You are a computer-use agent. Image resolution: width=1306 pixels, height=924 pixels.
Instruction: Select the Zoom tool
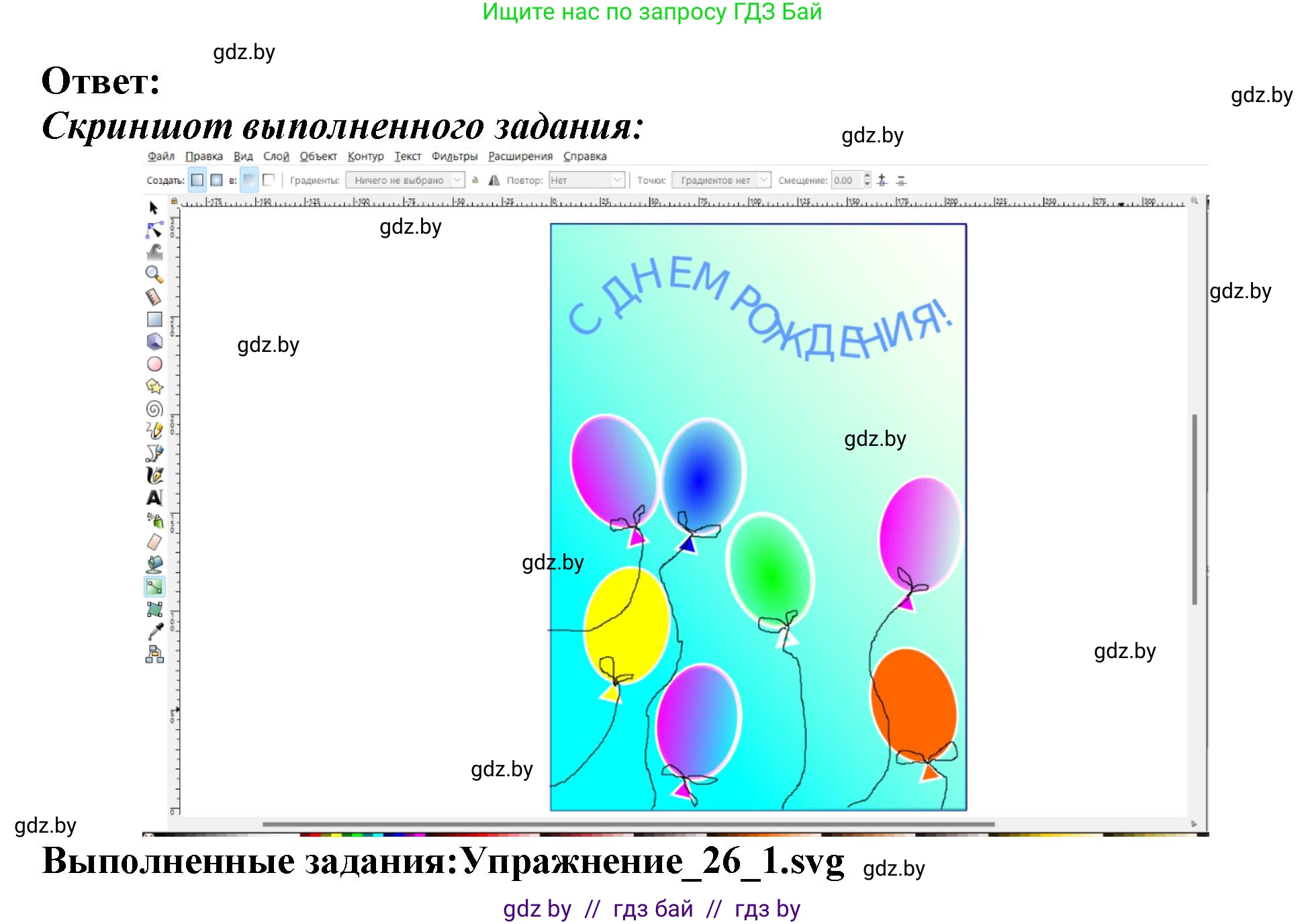(x=154, y=273)
